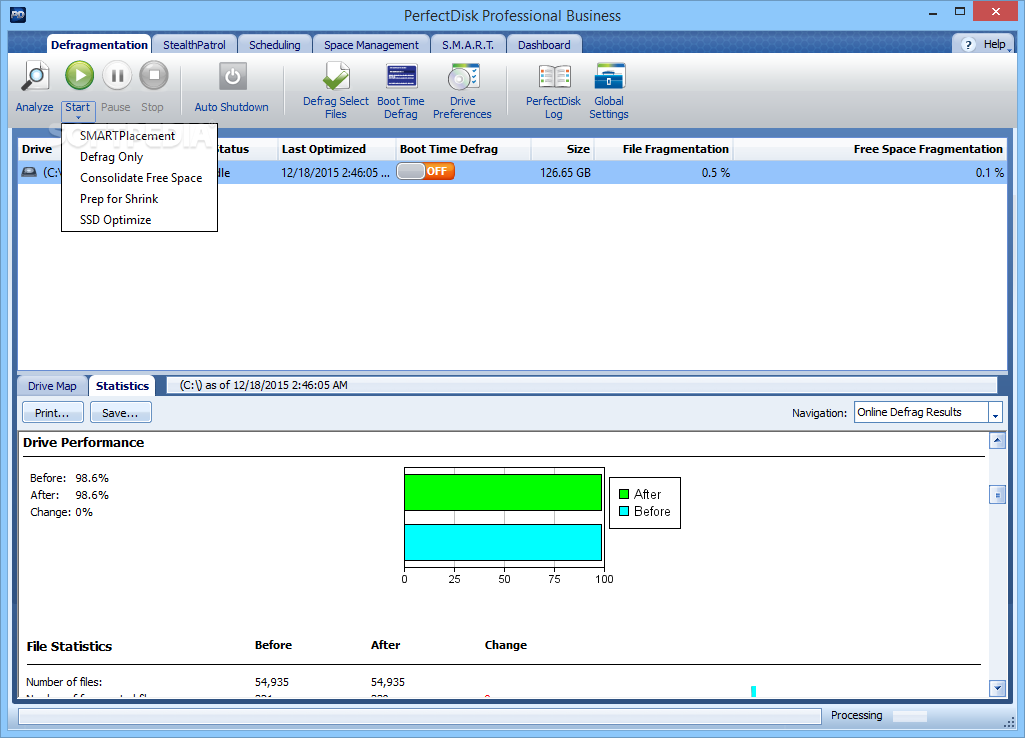The image size is (1025, 738).
Task: Click the bottom progress bar
Action: 420,717
